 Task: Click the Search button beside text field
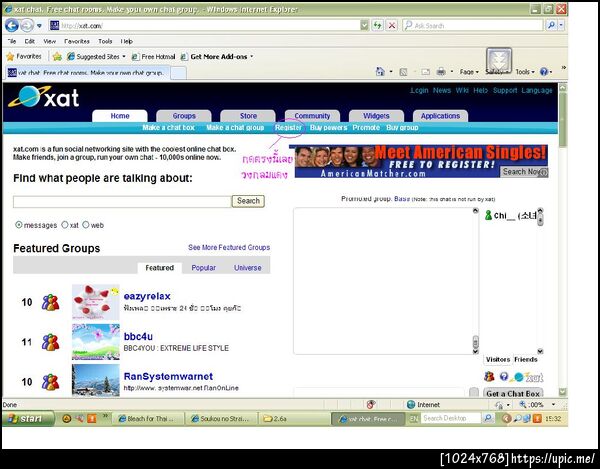point(248,201)
